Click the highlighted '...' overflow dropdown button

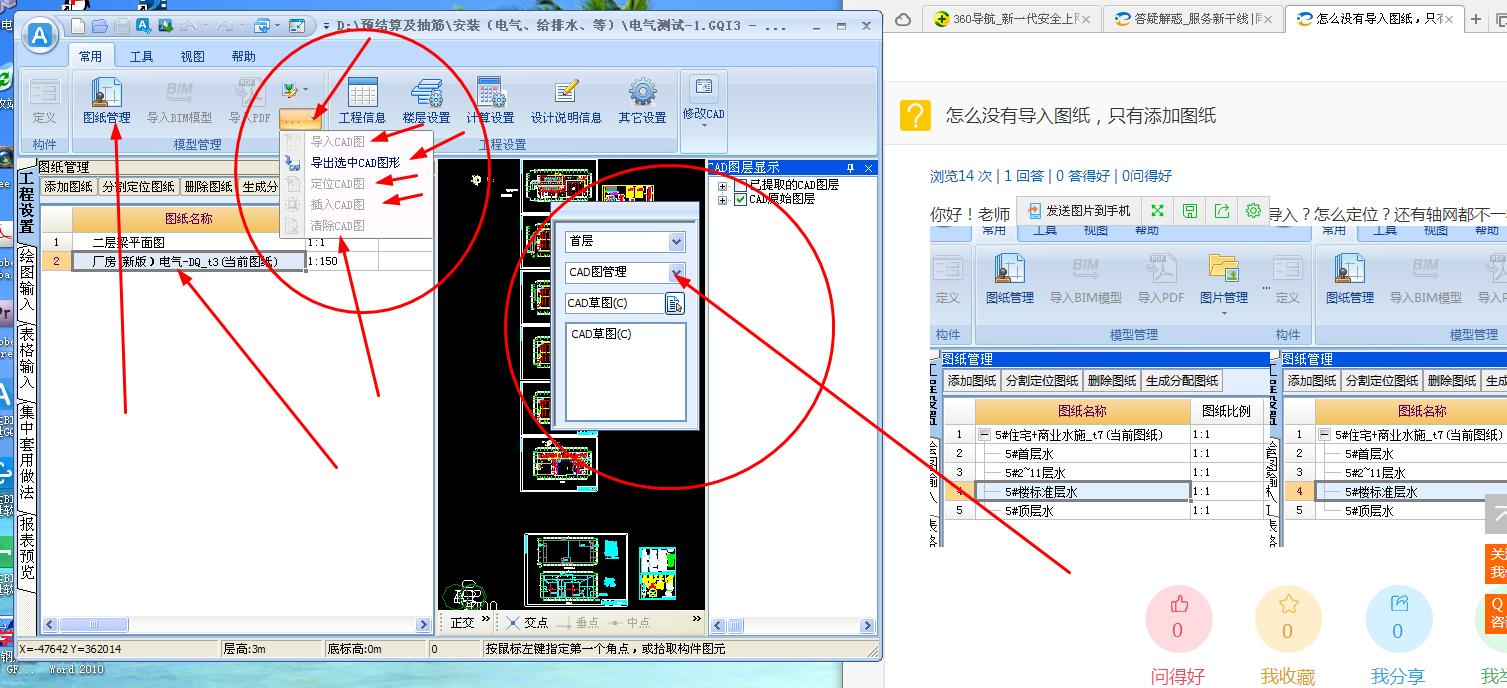pos(301,118)
